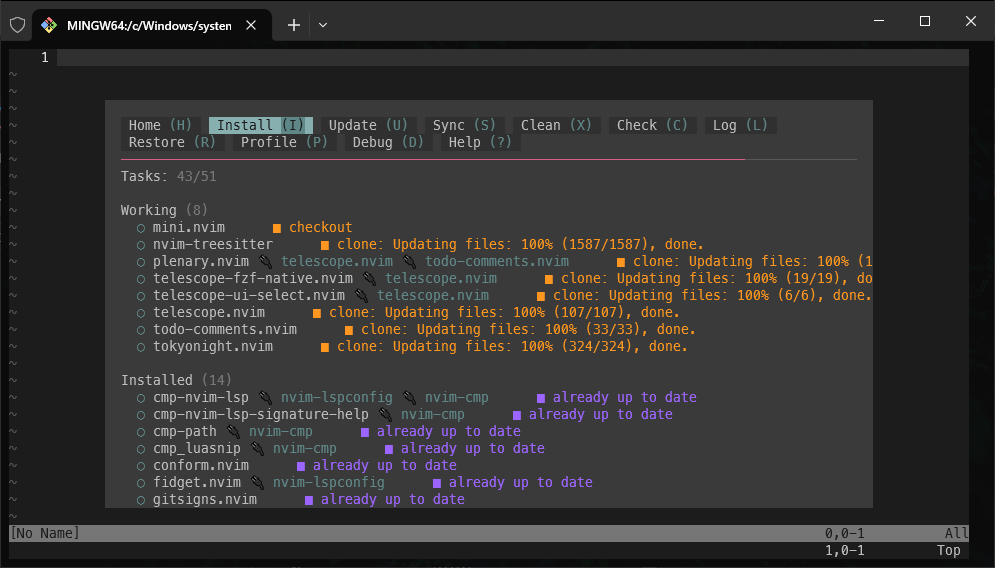995x568 pixels.
Task: Open the Profile (P) view
Action: (284, 142)
